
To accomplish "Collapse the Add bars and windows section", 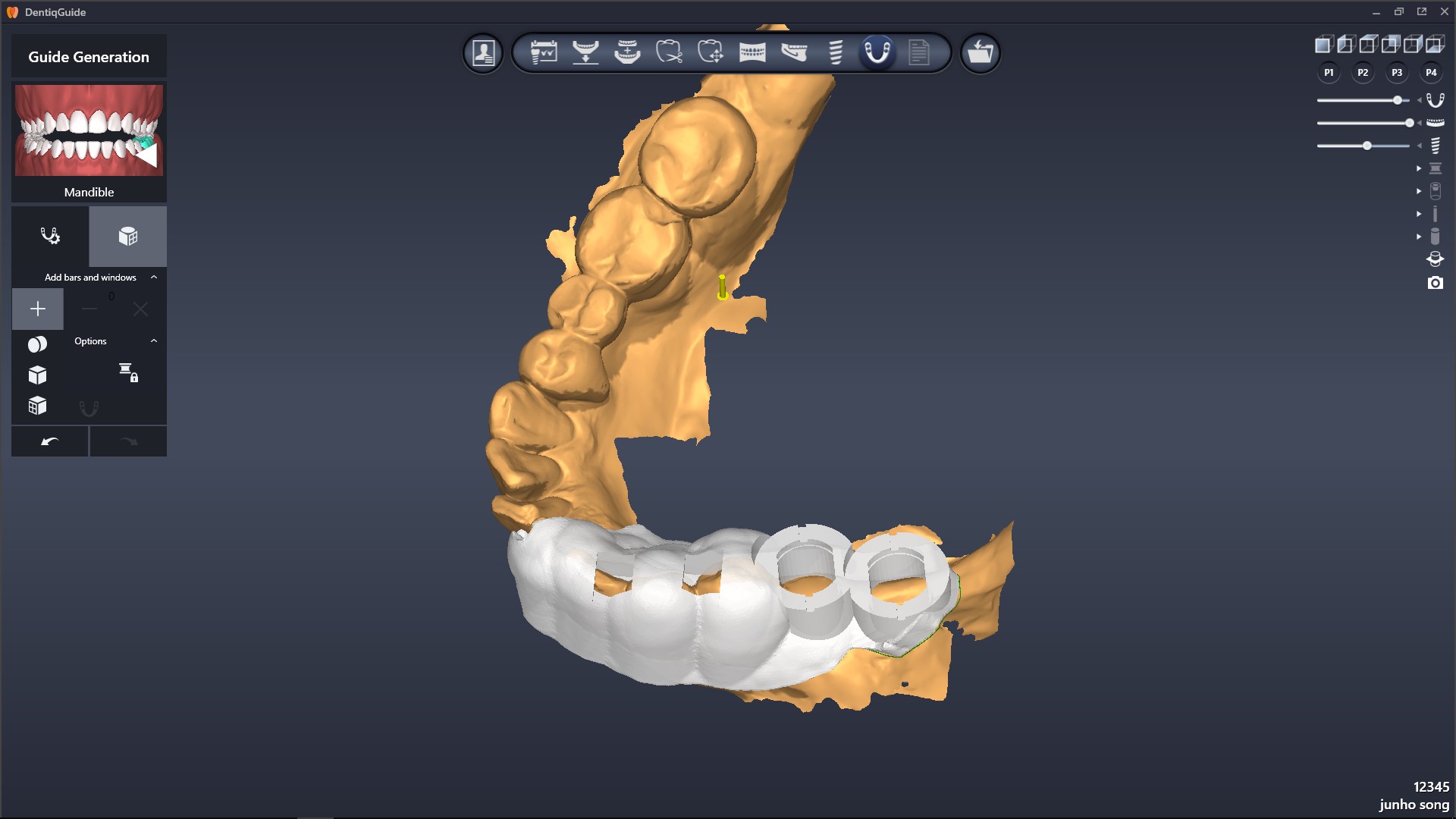I will (154, 278).
